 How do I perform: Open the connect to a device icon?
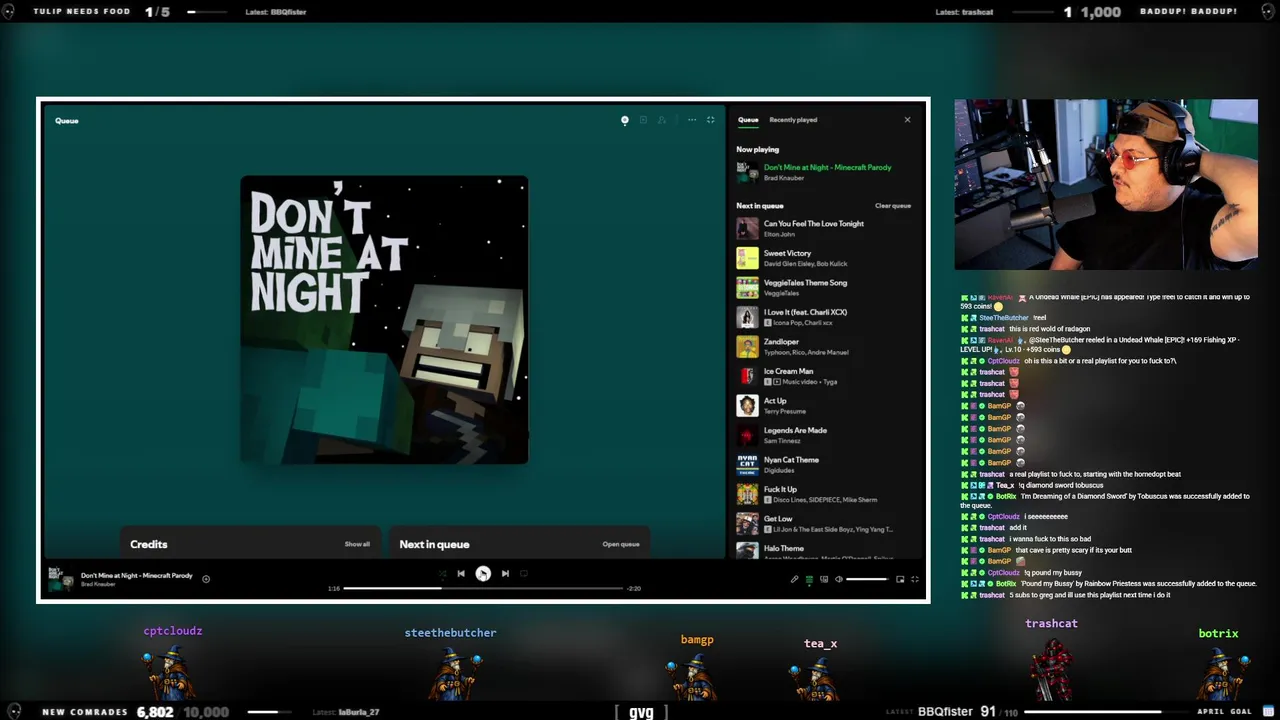(x=824, y=579)
